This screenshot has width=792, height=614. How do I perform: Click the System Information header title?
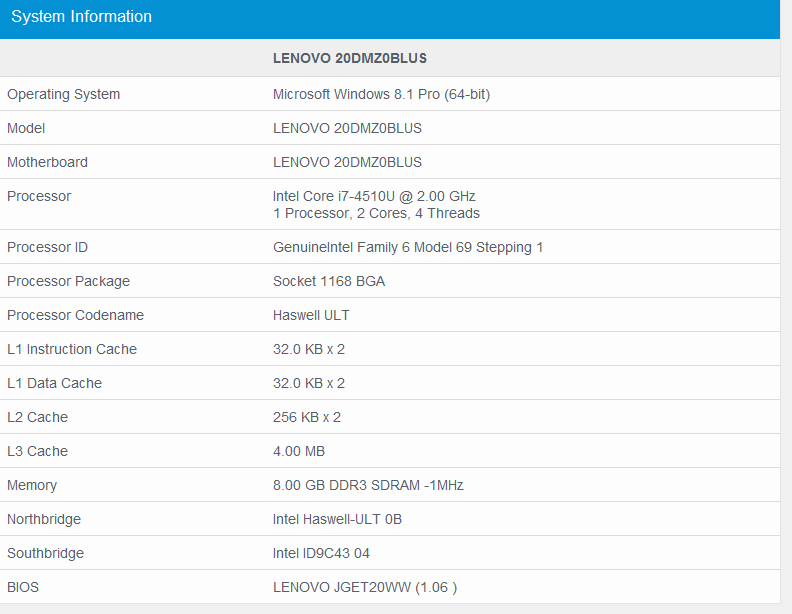(x=82, y=17)
